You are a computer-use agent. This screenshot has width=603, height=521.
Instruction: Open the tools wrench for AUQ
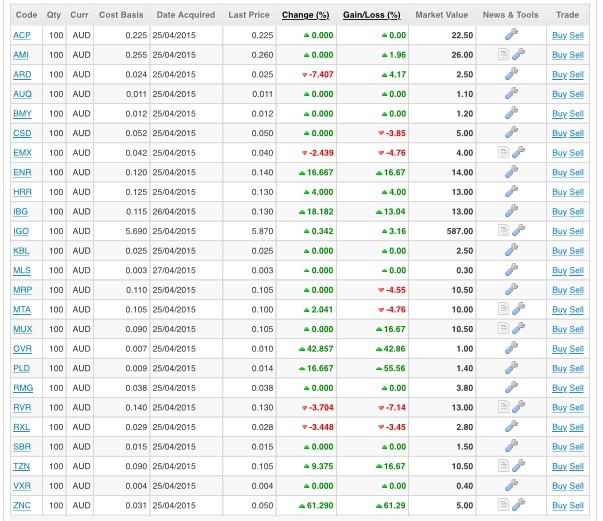[511, 93]
